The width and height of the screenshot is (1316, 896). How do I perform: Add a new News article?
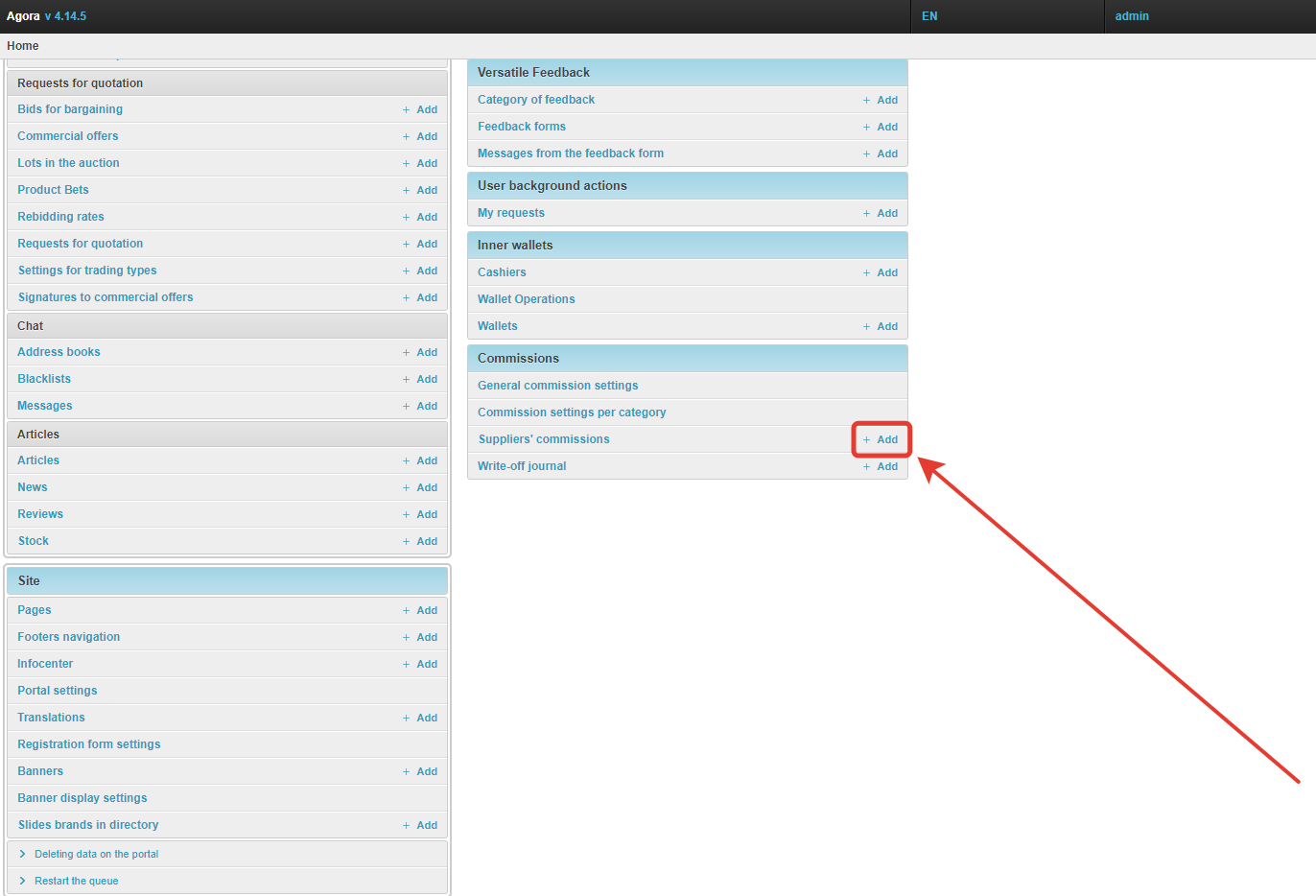coord(420,487)
